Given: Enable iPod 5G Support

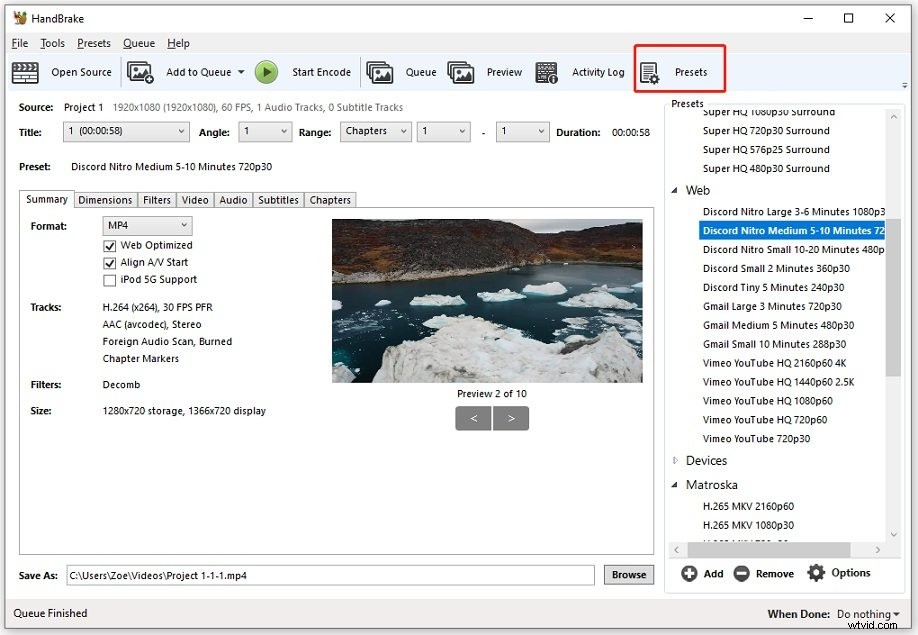Looking at the screenshot, I should point(110,280).
